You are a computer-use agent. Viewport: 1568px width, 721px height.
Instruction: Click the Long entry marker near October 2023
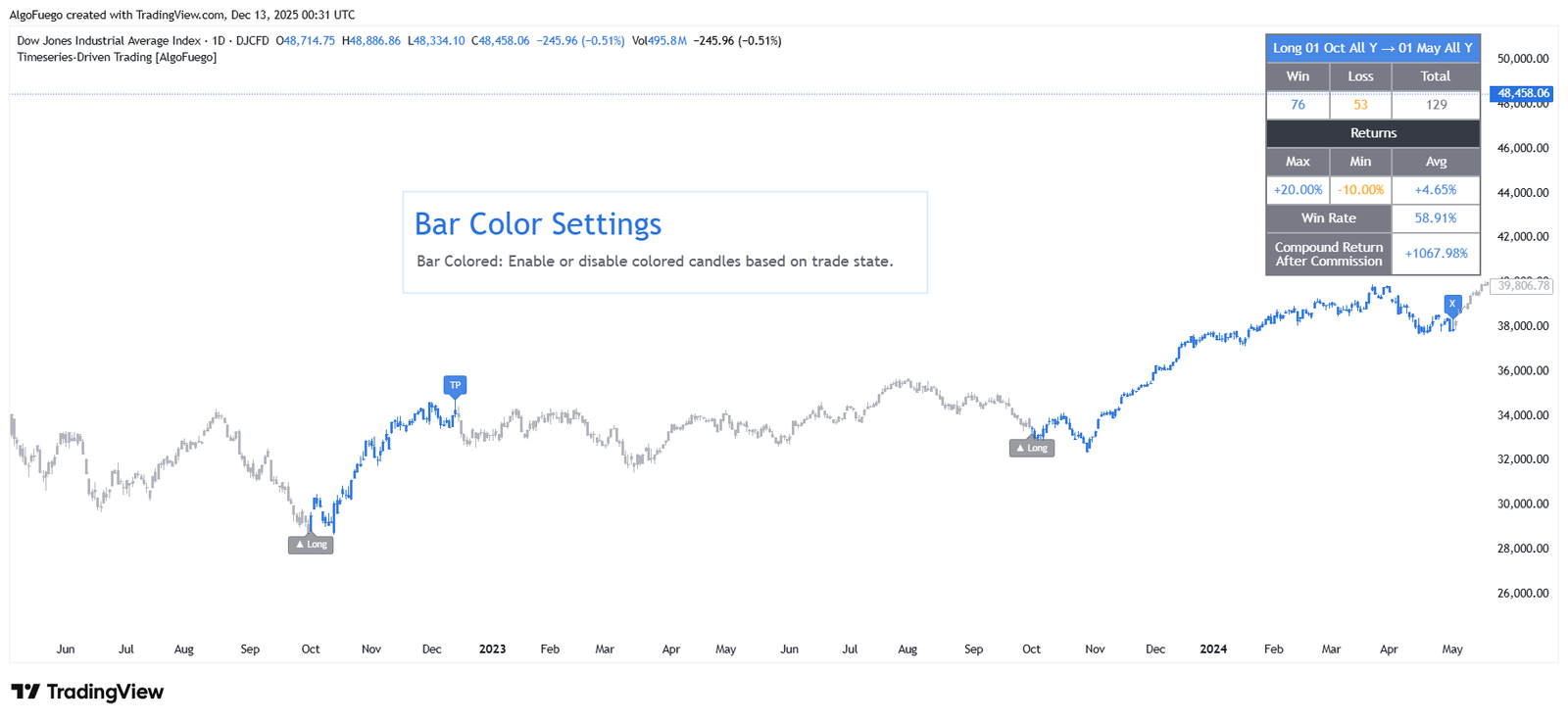tap(1032, 448)
